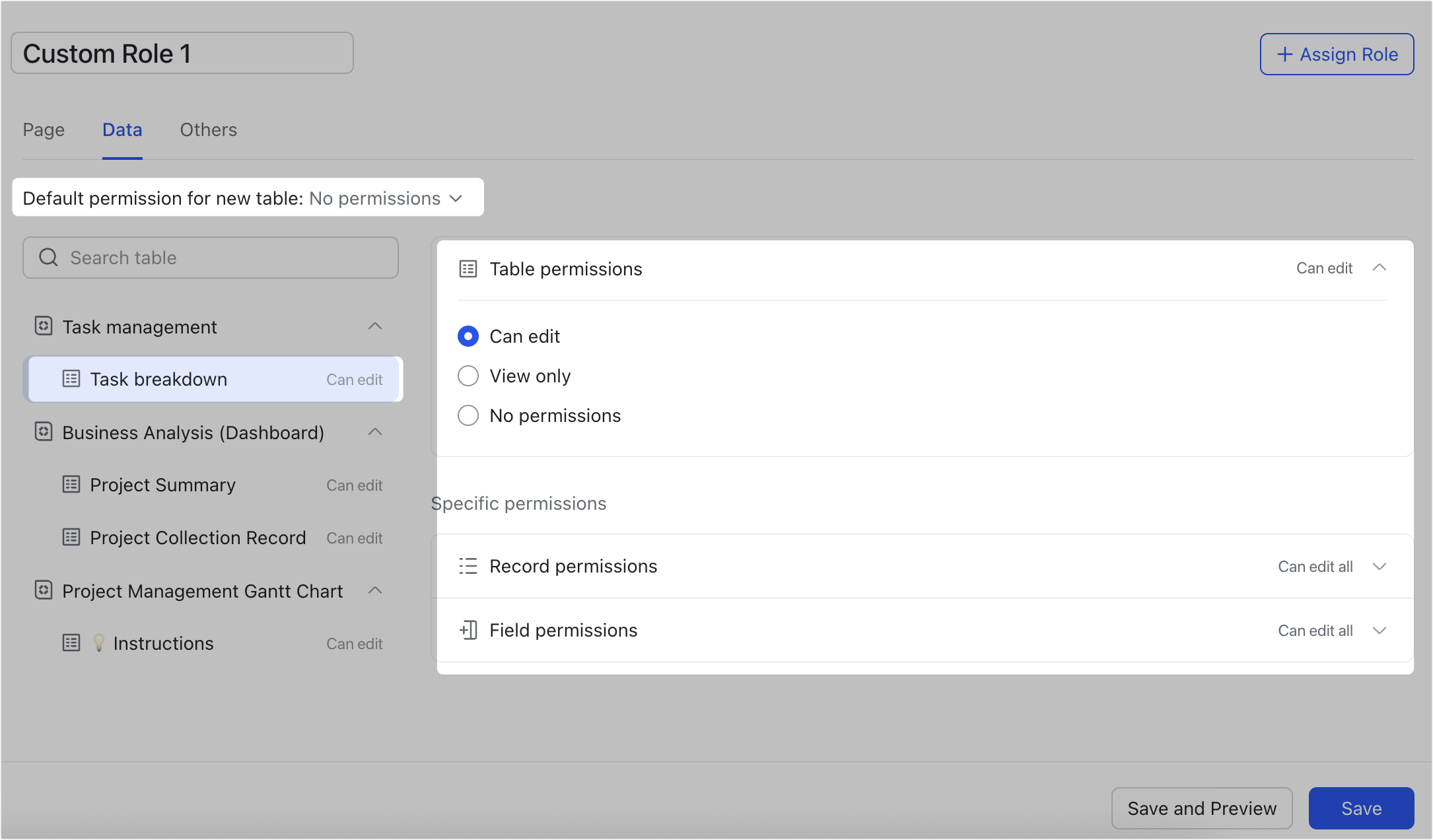Click the Project Summary table icon
The image size is (1433, 840).
click(71, 485)
